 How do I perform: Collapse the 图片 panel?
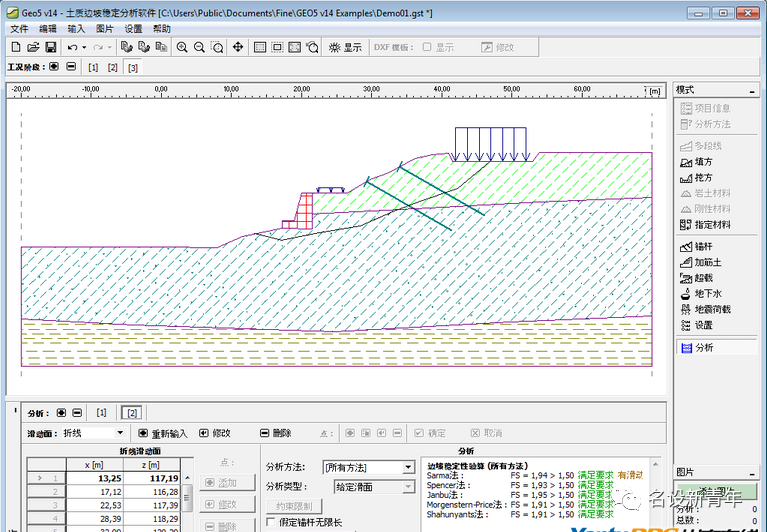tap(752, 474)
